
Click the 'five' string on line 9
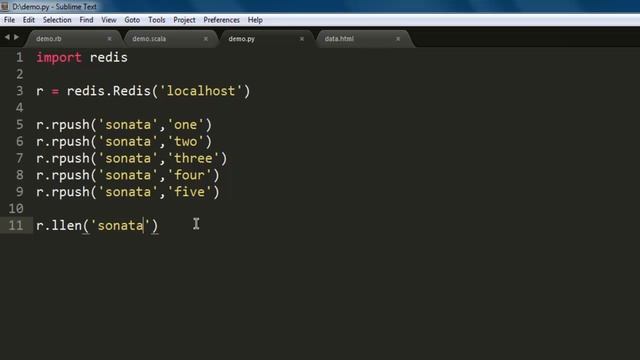coord(189,192)
